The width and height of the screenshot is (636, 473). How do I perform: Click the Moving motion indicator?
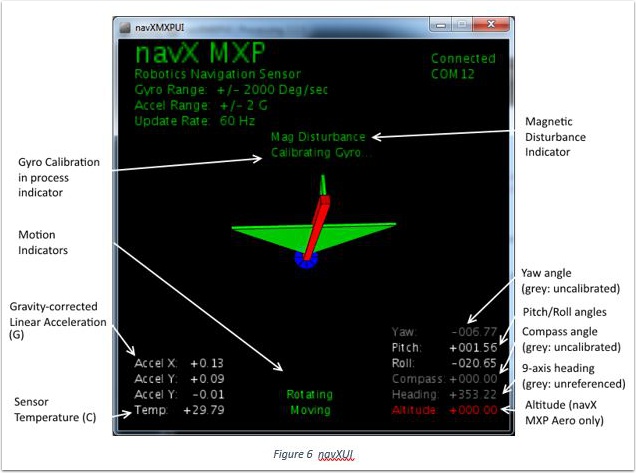(x=310, y=410)
